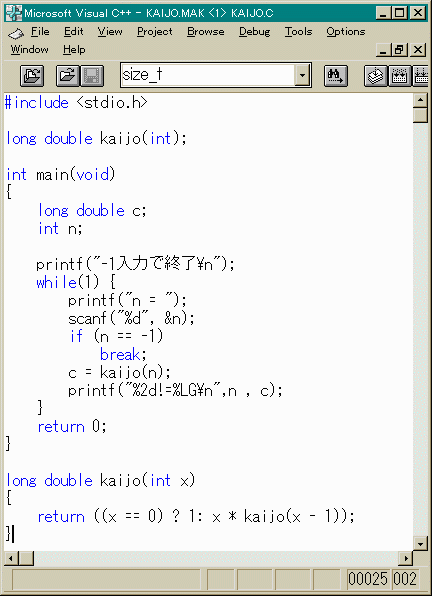Click the Build project toolbar icon

[x=399, y=75]
